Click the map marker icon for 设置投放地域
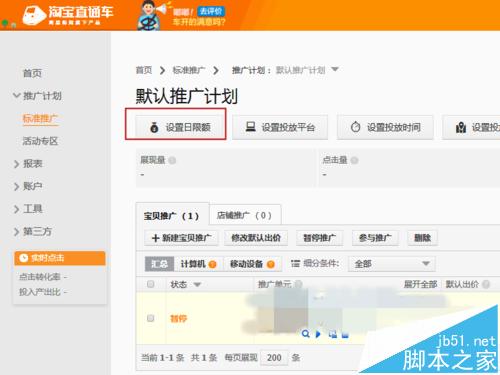The width and height of the screenshot is (500, 375). click(461, 127)
